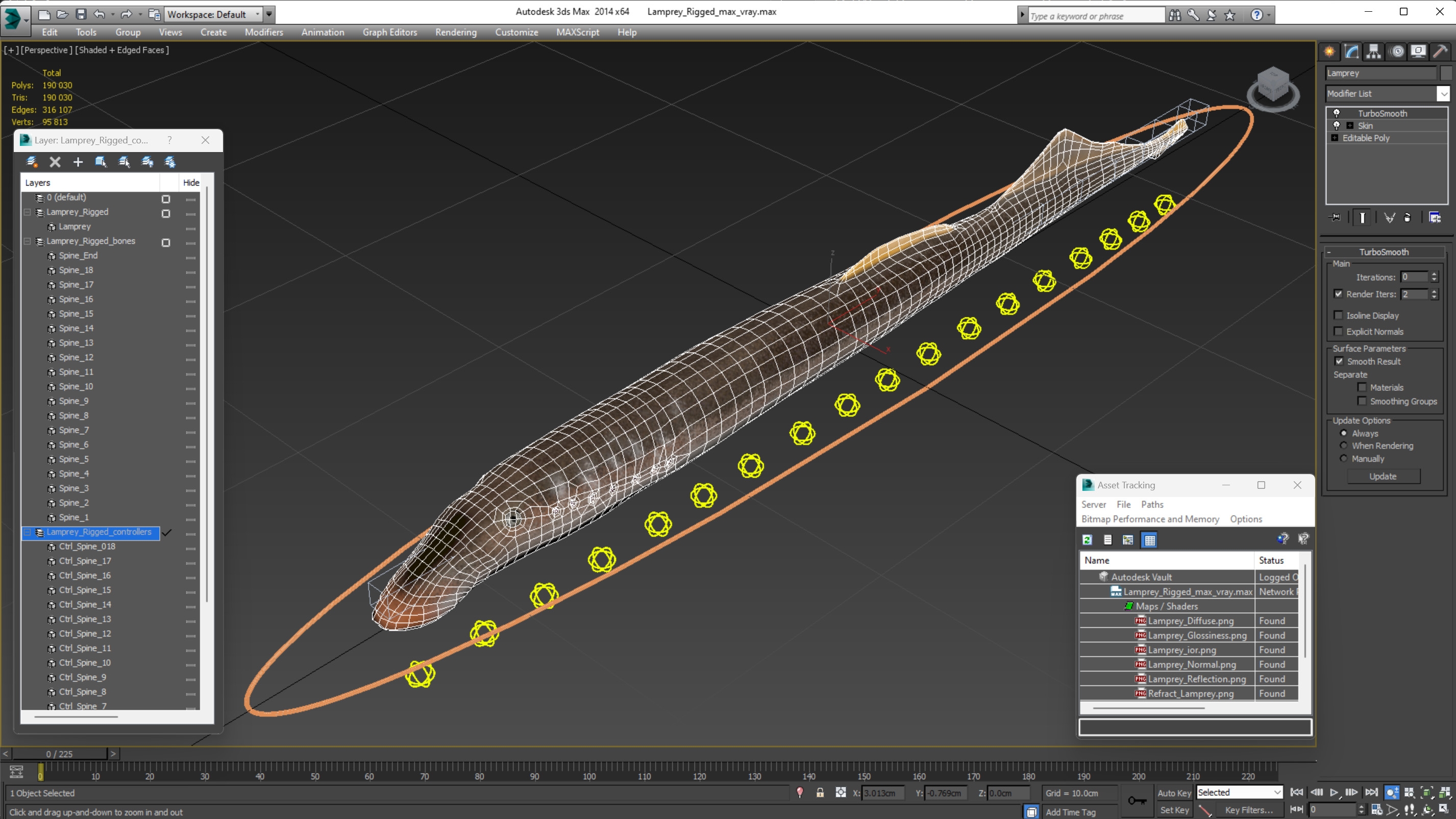Select the Always update radio option
The width and height of the screenshot is (1456, 819).
[1344, 433]
